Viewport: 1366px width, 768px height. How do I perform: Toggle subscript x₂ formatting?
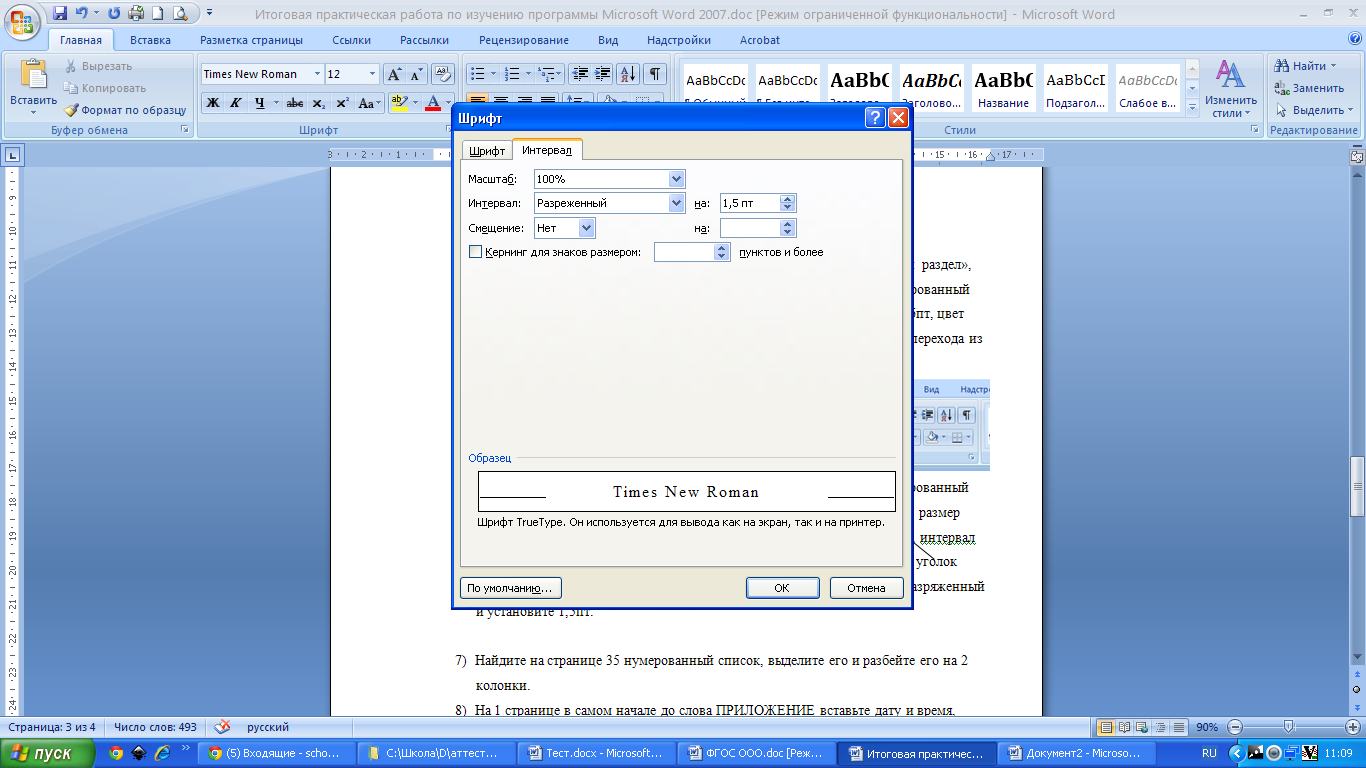(x=319, y=102)
